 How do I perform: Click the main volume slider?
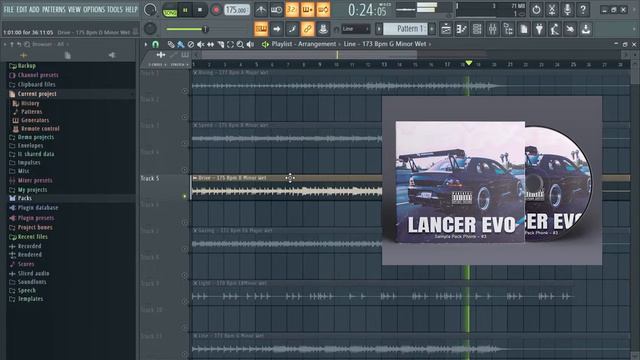click(x=187, y=29)
